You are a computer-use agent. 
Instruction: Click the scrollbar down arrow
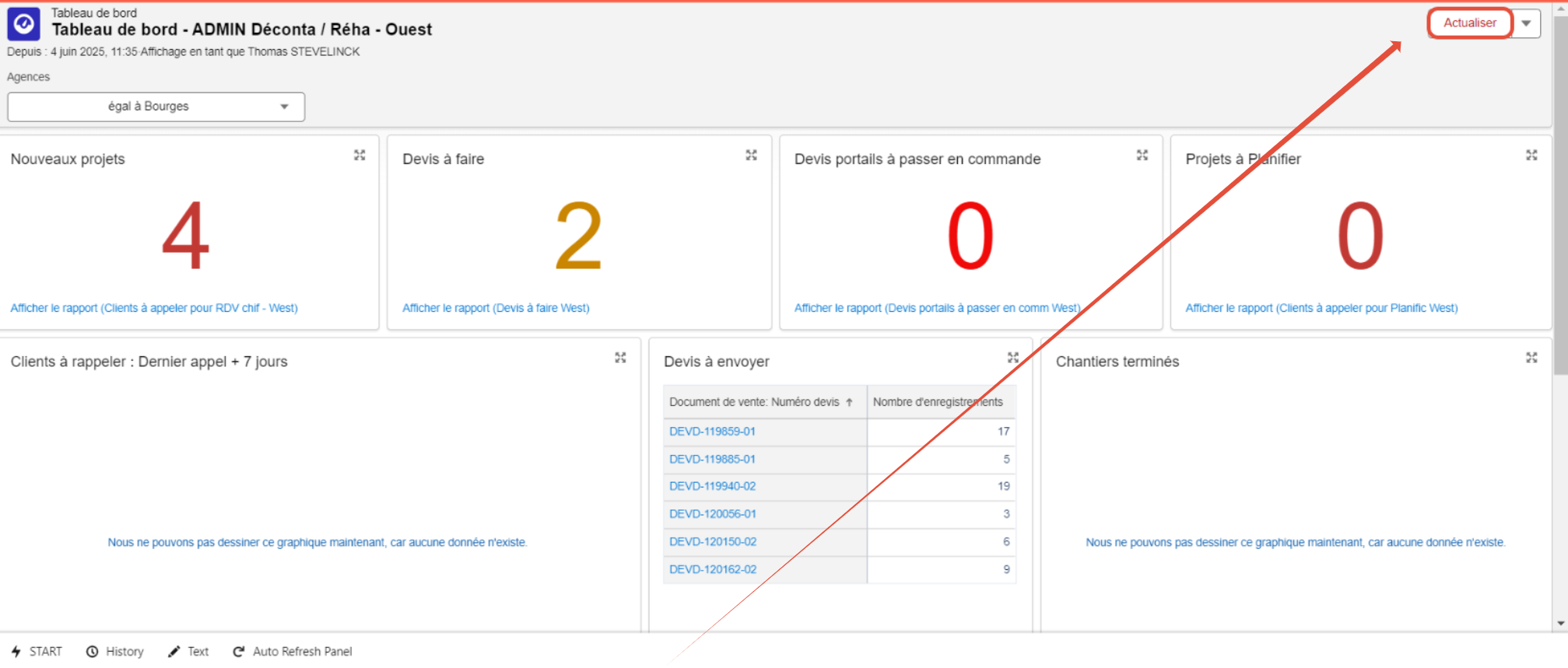[1560, 623]
